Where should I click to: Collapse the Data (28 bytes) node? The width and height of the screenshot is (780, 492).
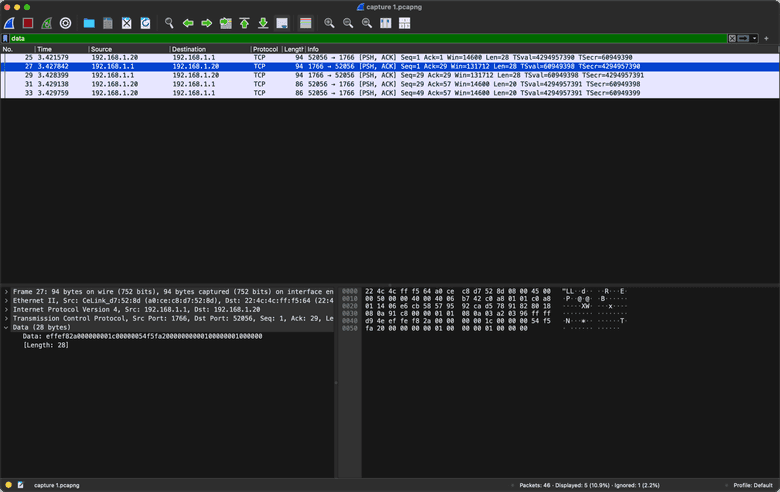[6, 327]
